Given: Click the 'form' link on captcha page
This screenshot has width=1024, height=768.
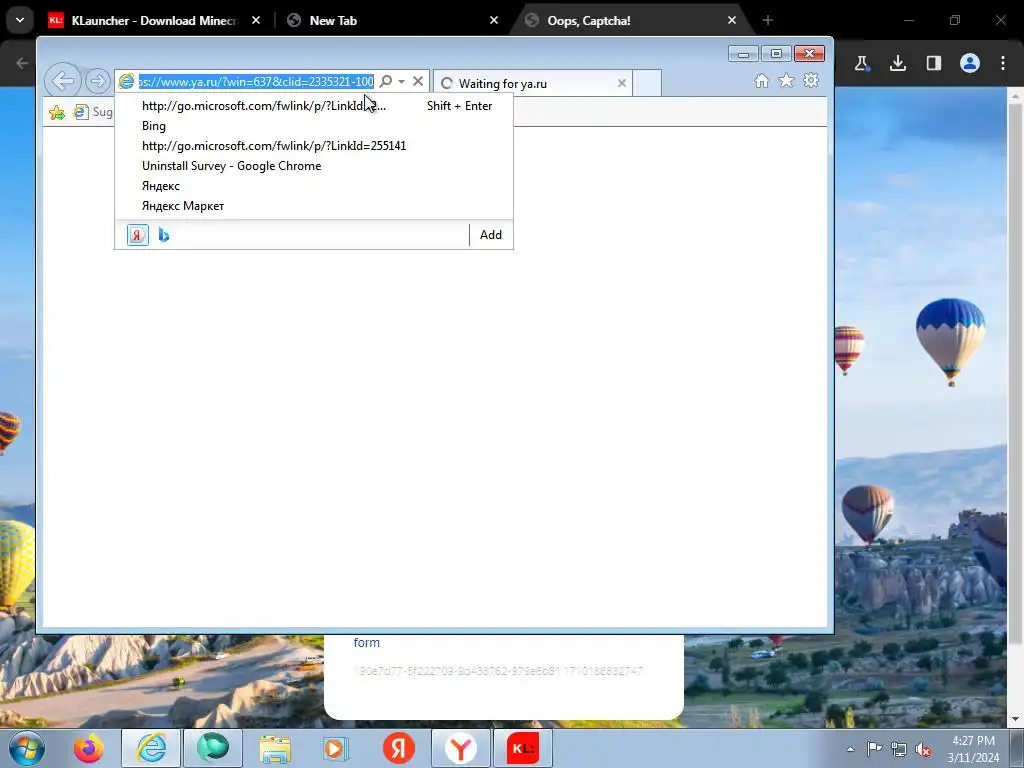Looking at the screenshot, I should point(366,643).
